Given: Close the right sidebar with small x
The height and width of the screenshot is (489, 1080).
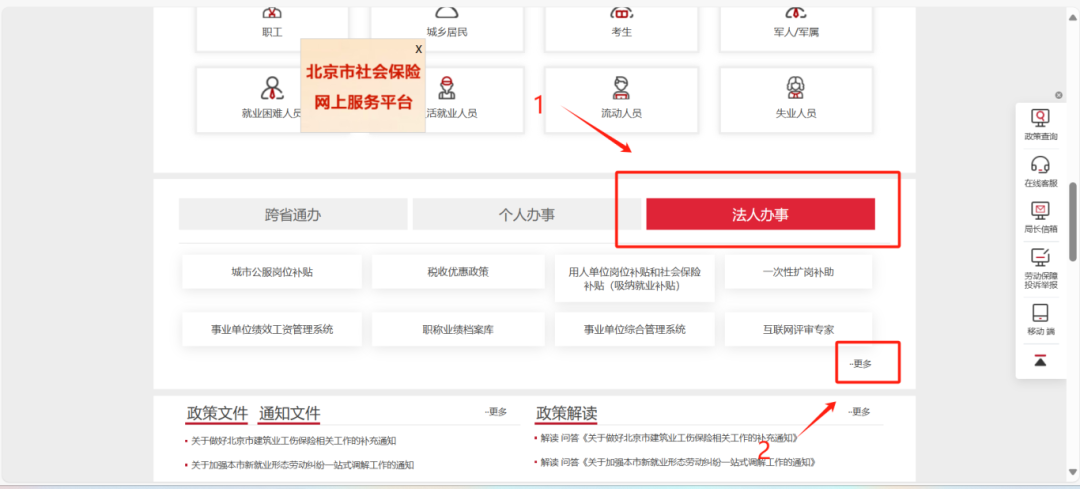Looking at the screenshot, I should pos(1059,95).
